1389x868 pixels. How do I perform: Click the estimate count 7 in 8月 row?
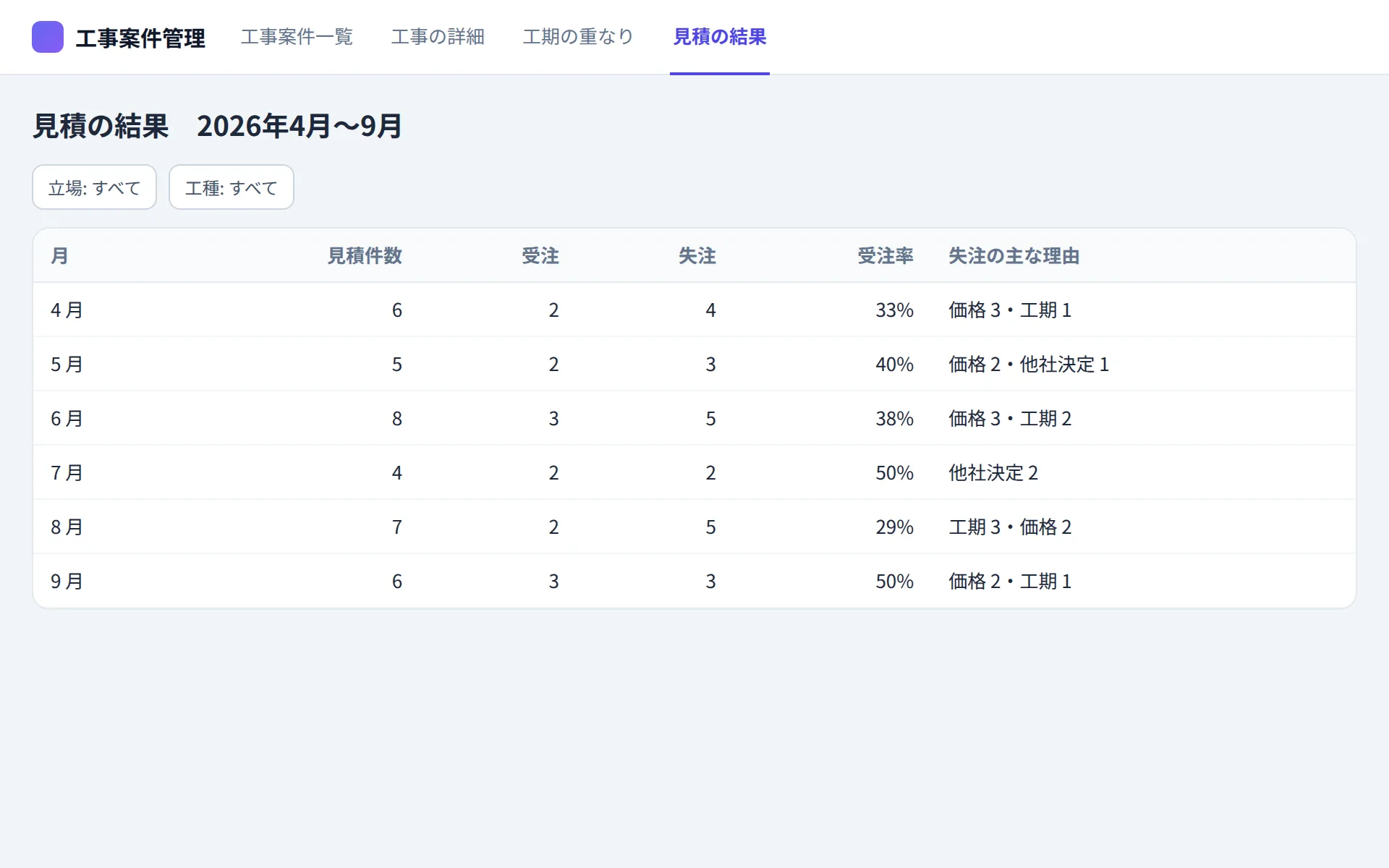point(397,527)
